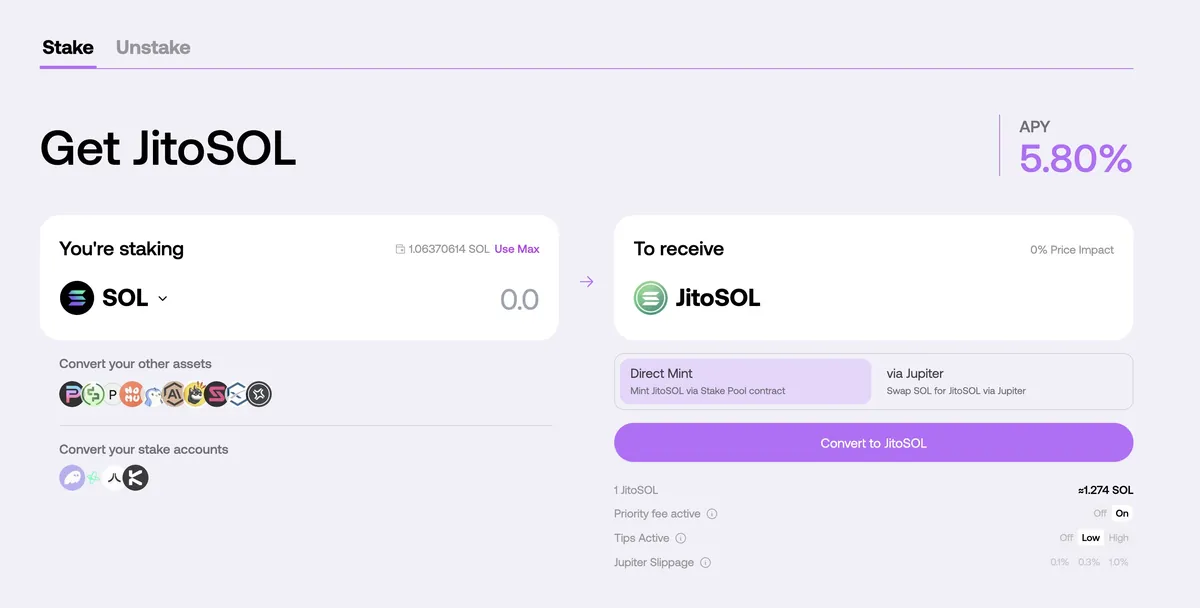This screenshot has width=1200, height=608.
Task: Select the blue penguin asset icon
Action: click(x=153, y=396)
